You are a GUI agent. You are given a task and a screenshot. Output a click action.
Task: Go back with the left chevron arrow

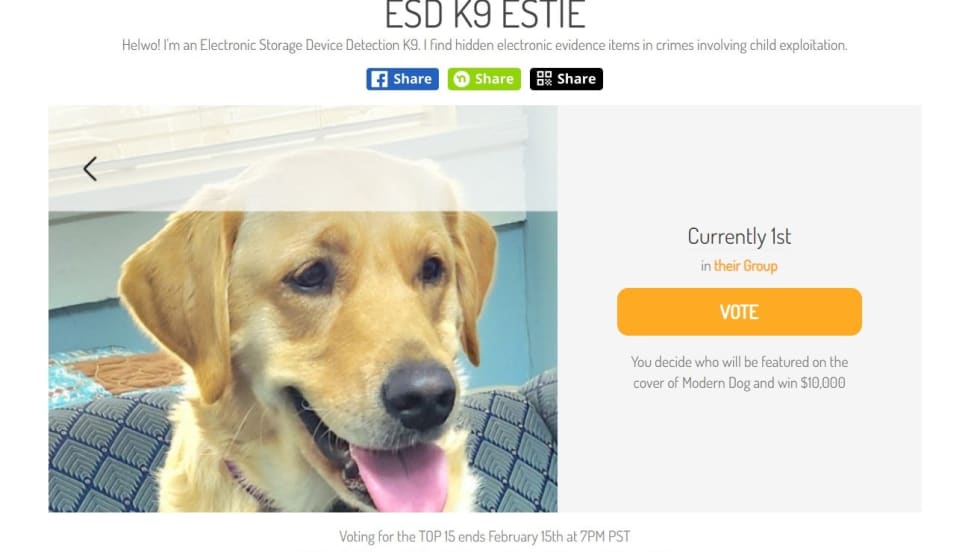(x=90, y=169)
